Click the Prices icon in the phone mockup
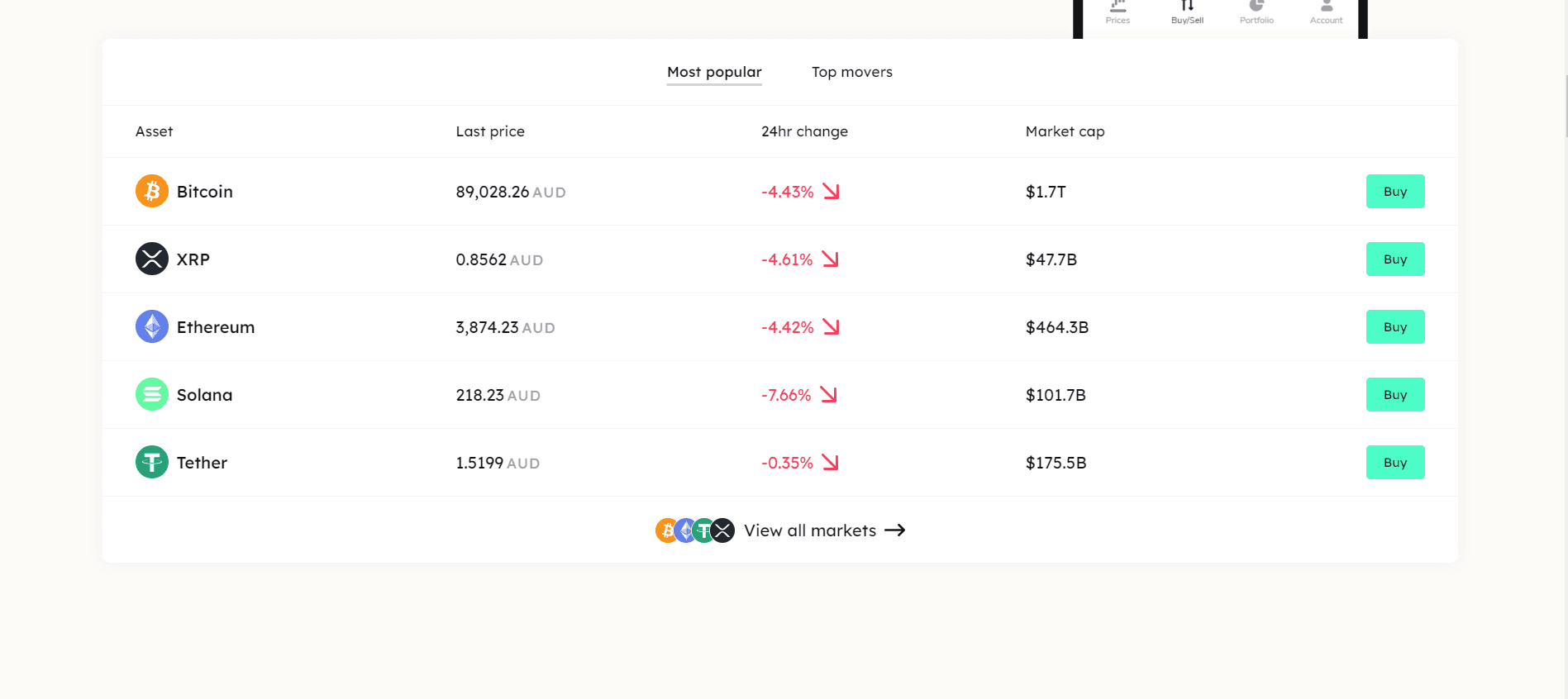This screenshot has height=699, width=1568. (1118, 6)
